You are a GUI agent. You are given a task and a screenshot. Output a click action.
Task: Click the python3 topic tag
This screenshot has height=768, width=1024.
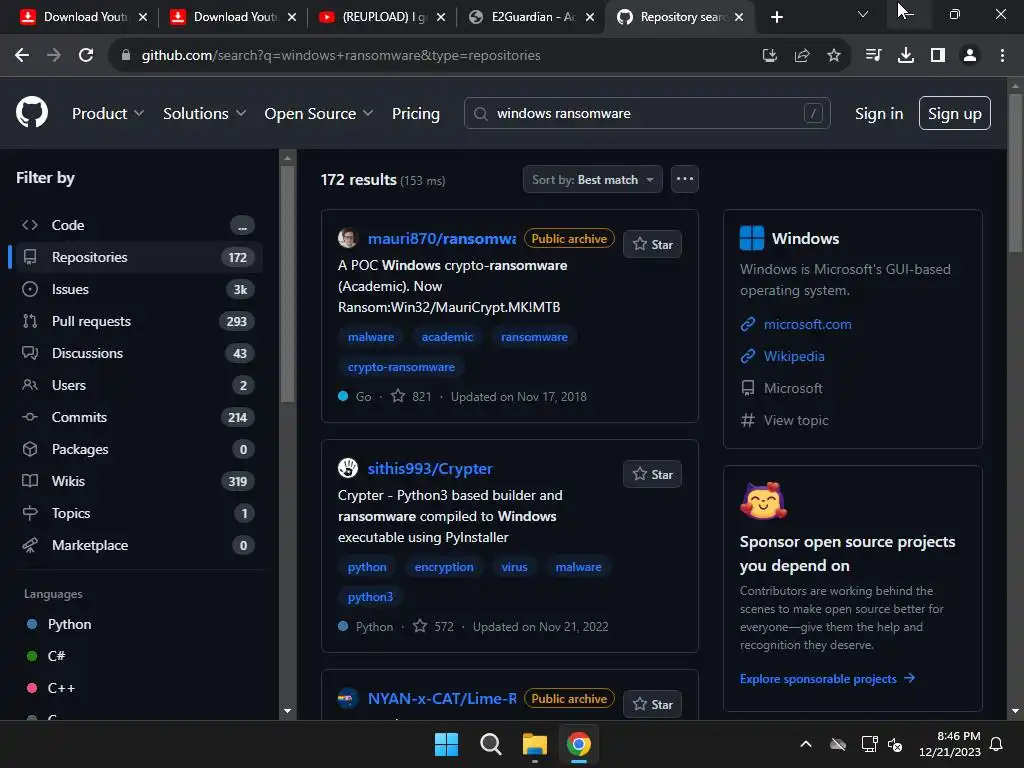pyautogui.click(x=370, y=597)
